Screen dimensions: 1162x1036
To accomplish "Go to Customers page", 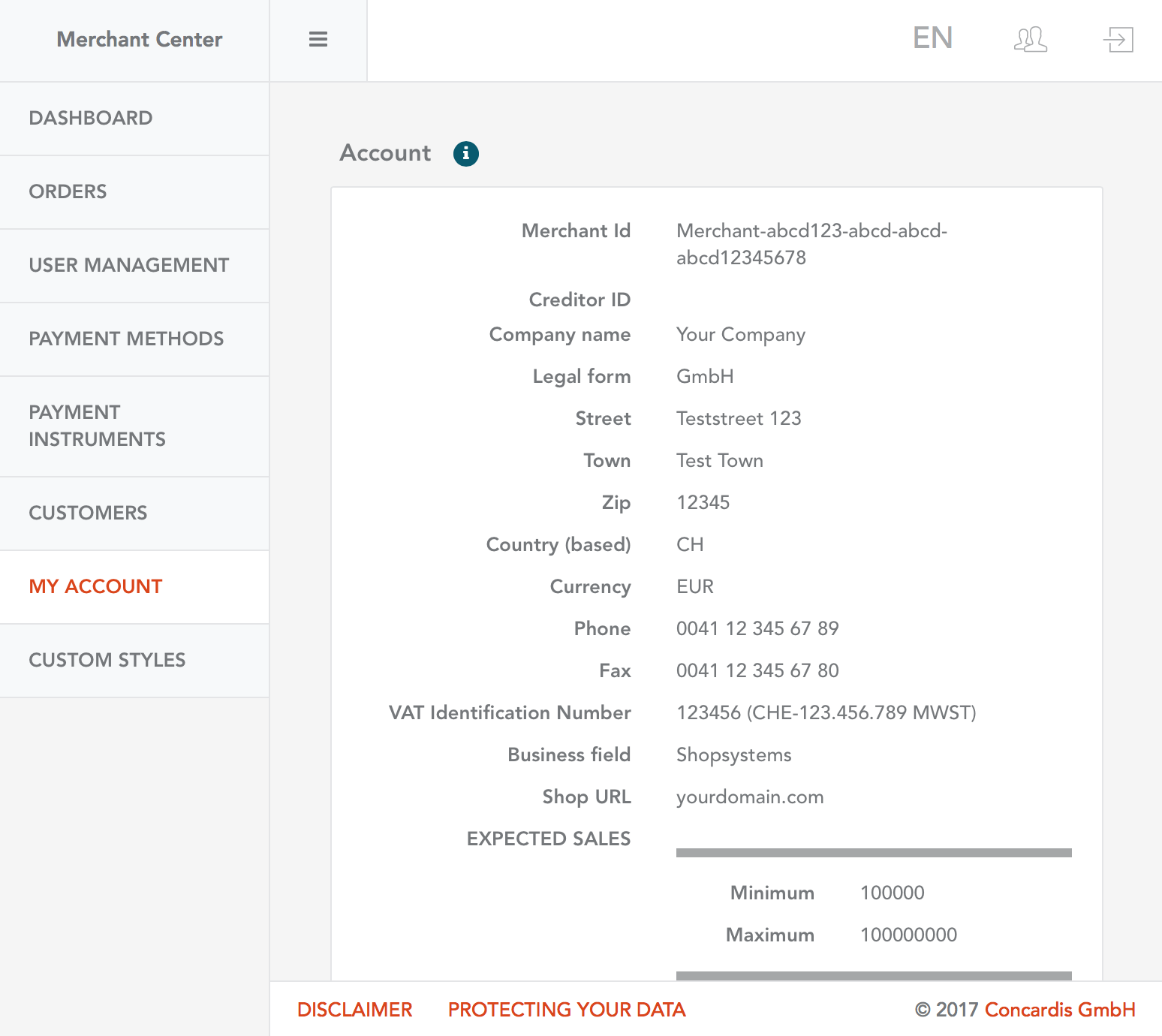I will point(88,513).
